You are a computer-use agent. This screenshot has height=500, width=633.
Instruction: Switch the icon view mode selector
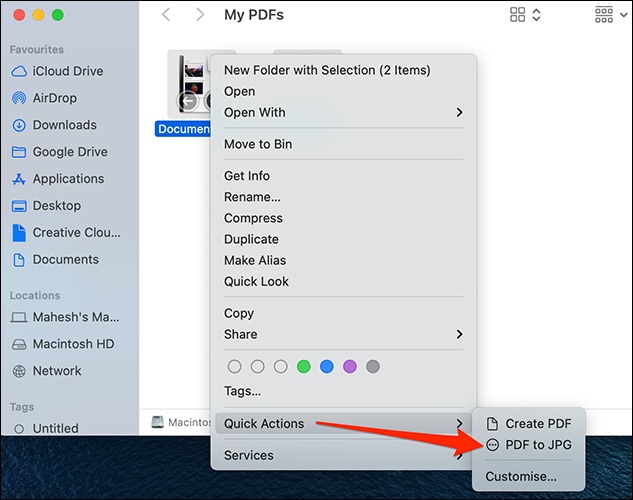[x=525, y=15]
